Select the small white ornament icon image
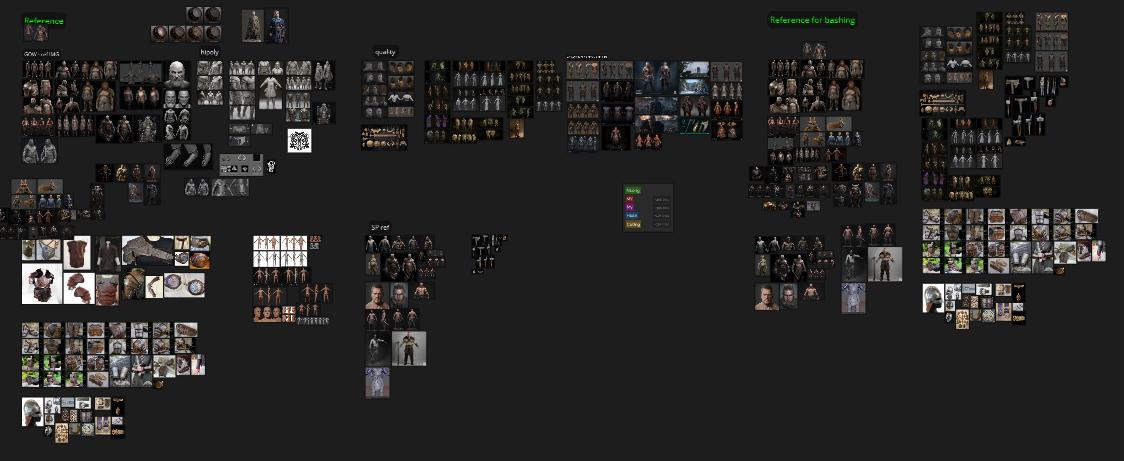Image resolution: width=1124 pixels, height=461 pixels. tap(272, 166)
